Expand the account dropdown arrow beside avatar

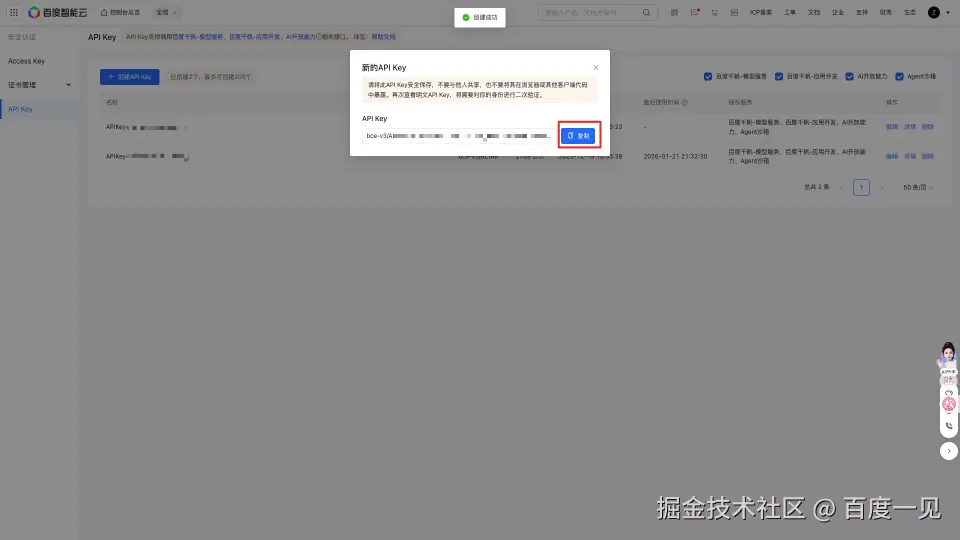948,12
